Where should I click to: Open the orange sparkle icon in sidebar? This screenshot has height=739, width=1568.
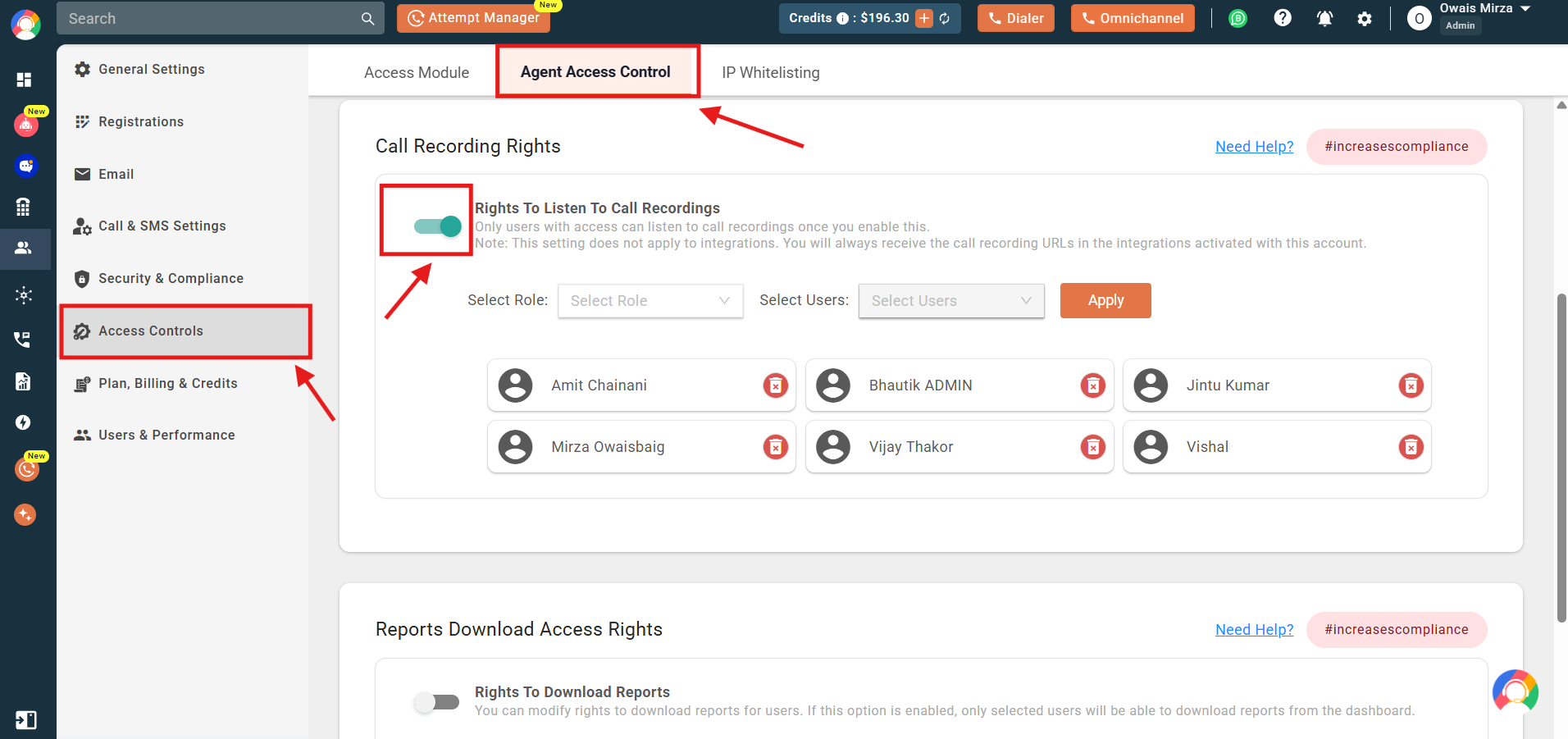coord(25,514)
